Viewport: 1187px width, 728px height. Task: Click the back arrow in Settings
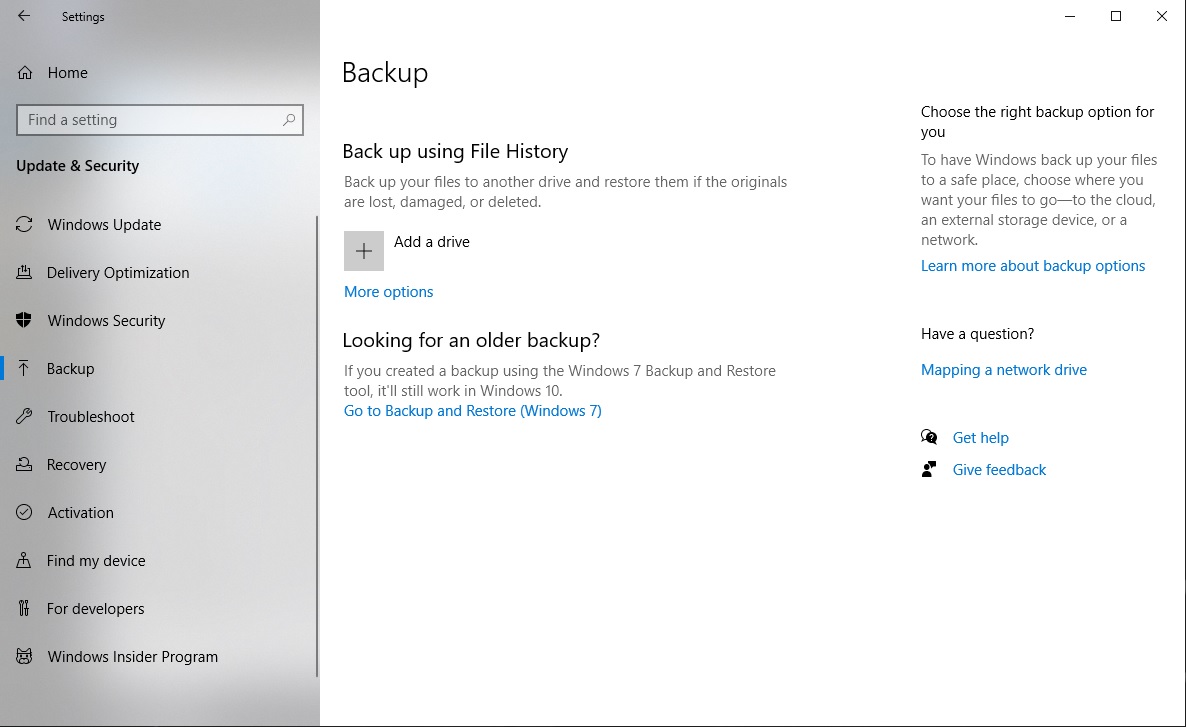click(x=24, y=16)
